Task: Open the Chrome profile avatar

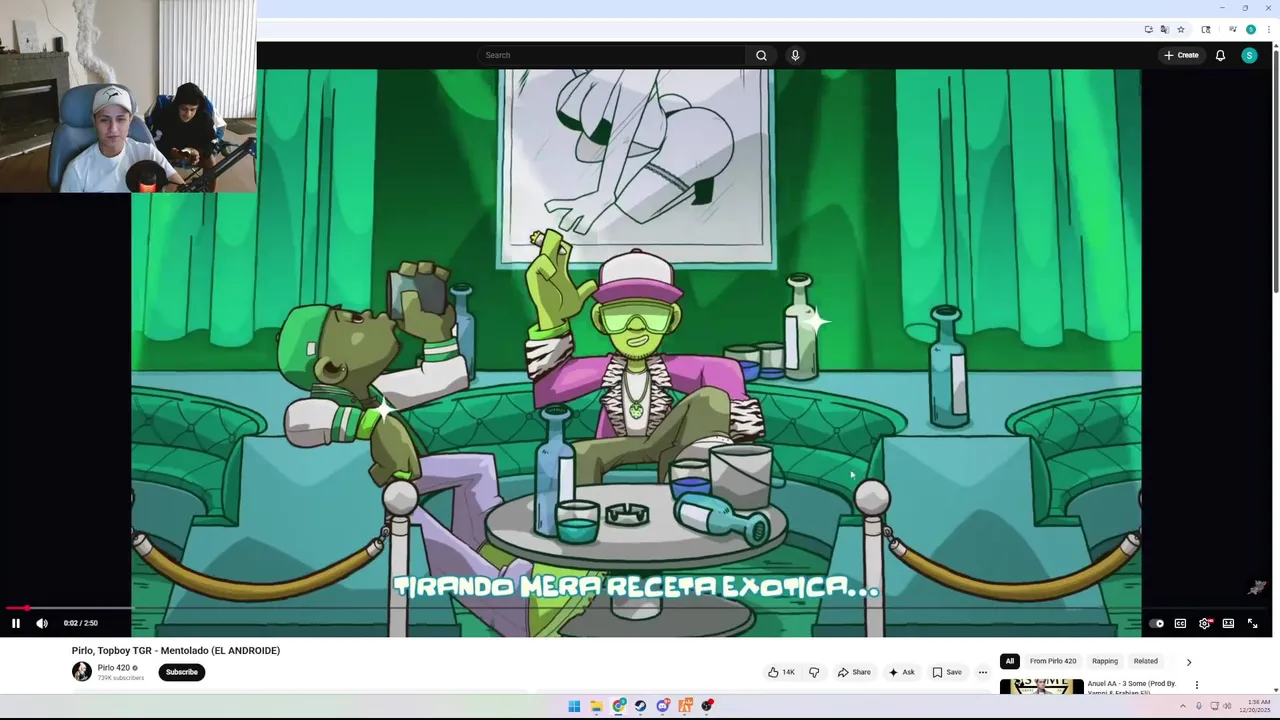Action: pos(1251,29)
